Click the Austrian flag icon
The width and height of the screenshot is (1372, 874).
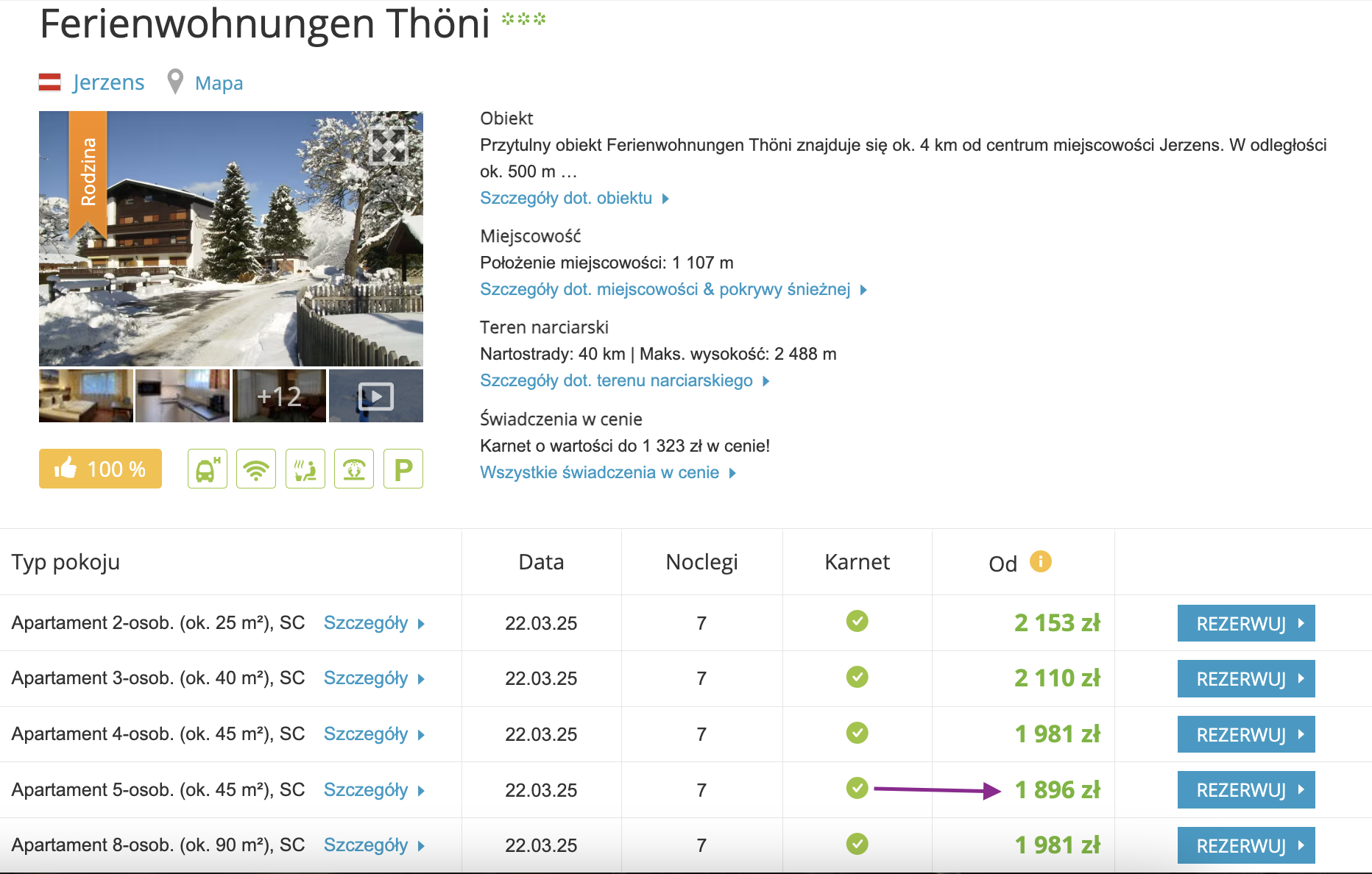click(50, 82)
